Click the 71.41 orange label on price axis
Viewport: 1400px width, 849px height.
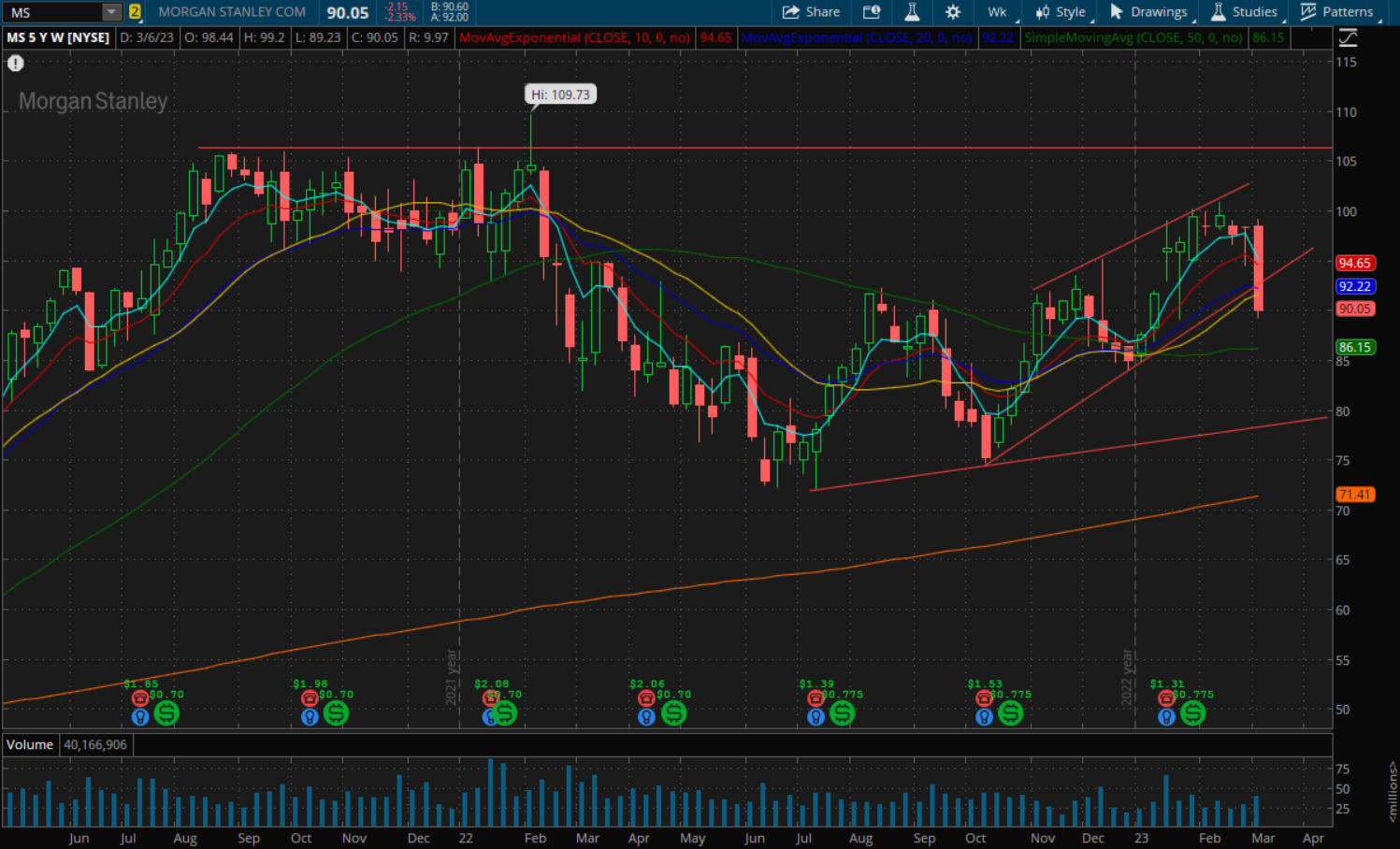(1354, 495)
